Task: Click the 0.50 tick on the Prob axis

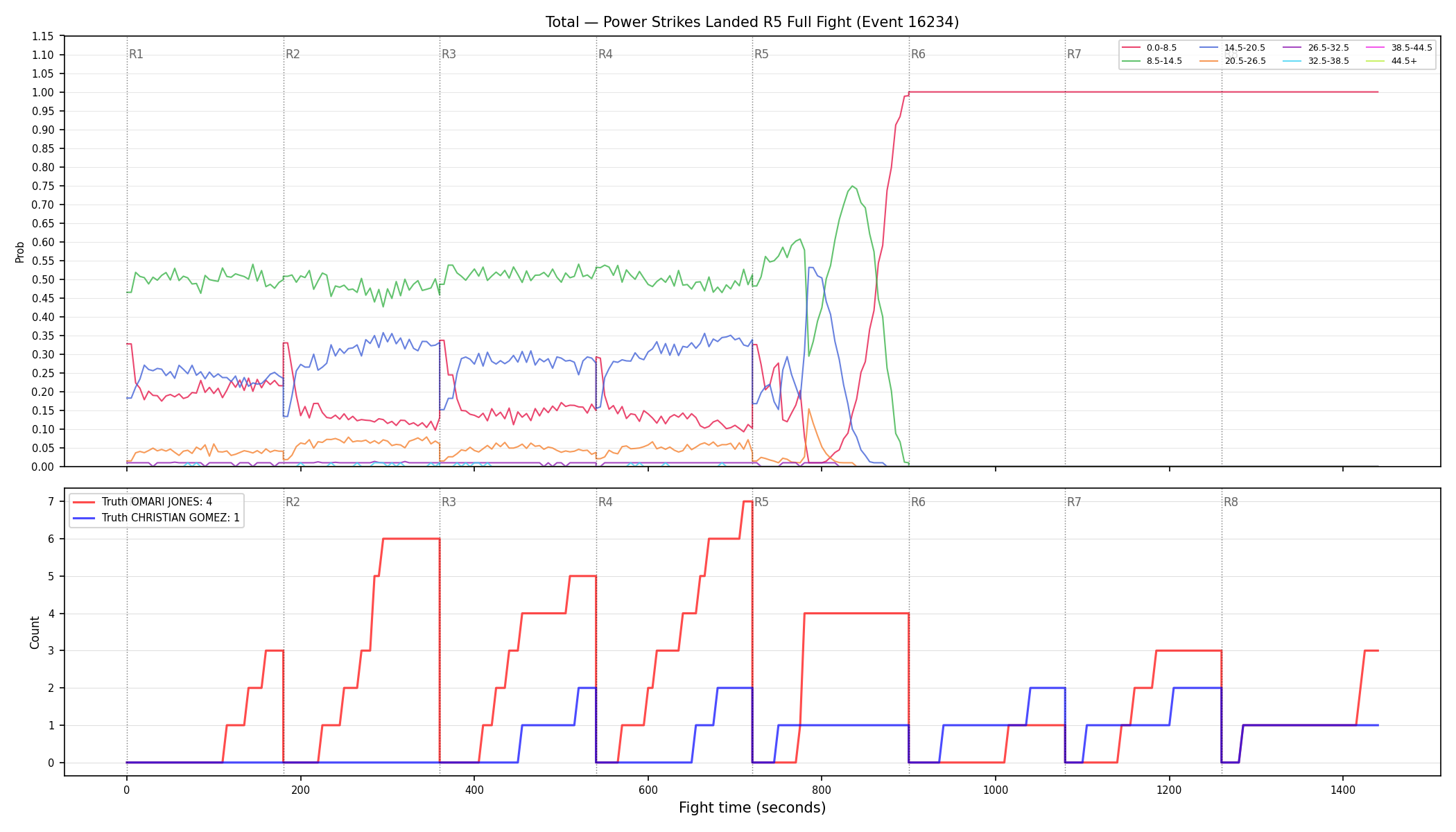Action: [43, 279]
